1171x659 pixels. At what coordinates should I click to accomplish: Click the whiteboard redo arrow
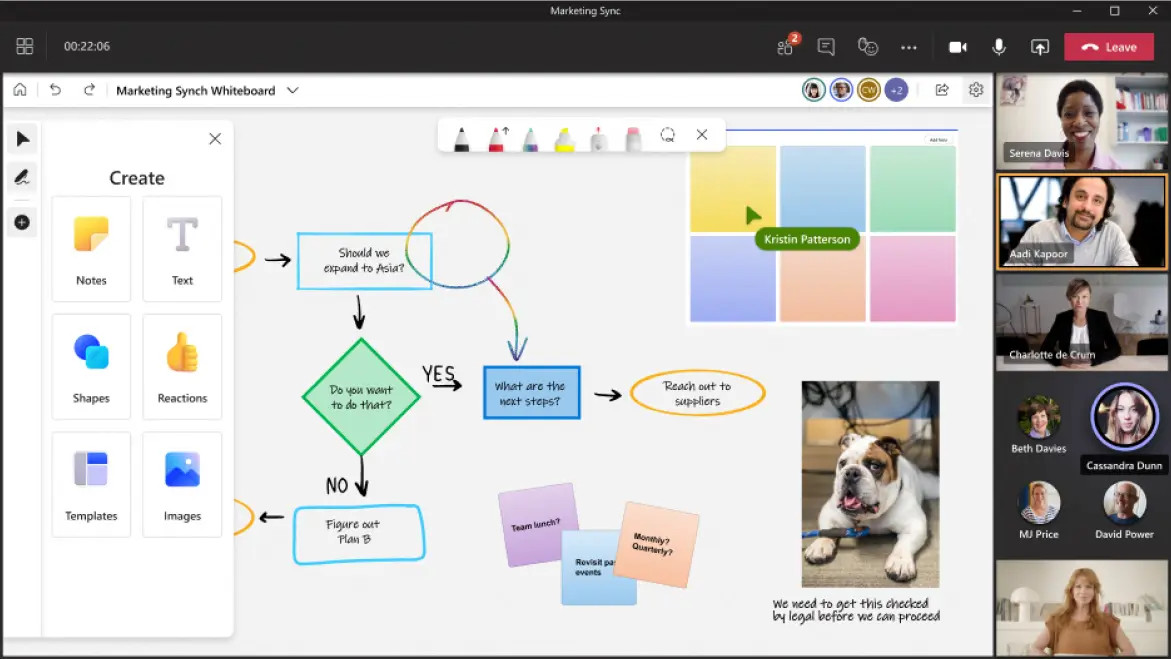pos(89,90)
